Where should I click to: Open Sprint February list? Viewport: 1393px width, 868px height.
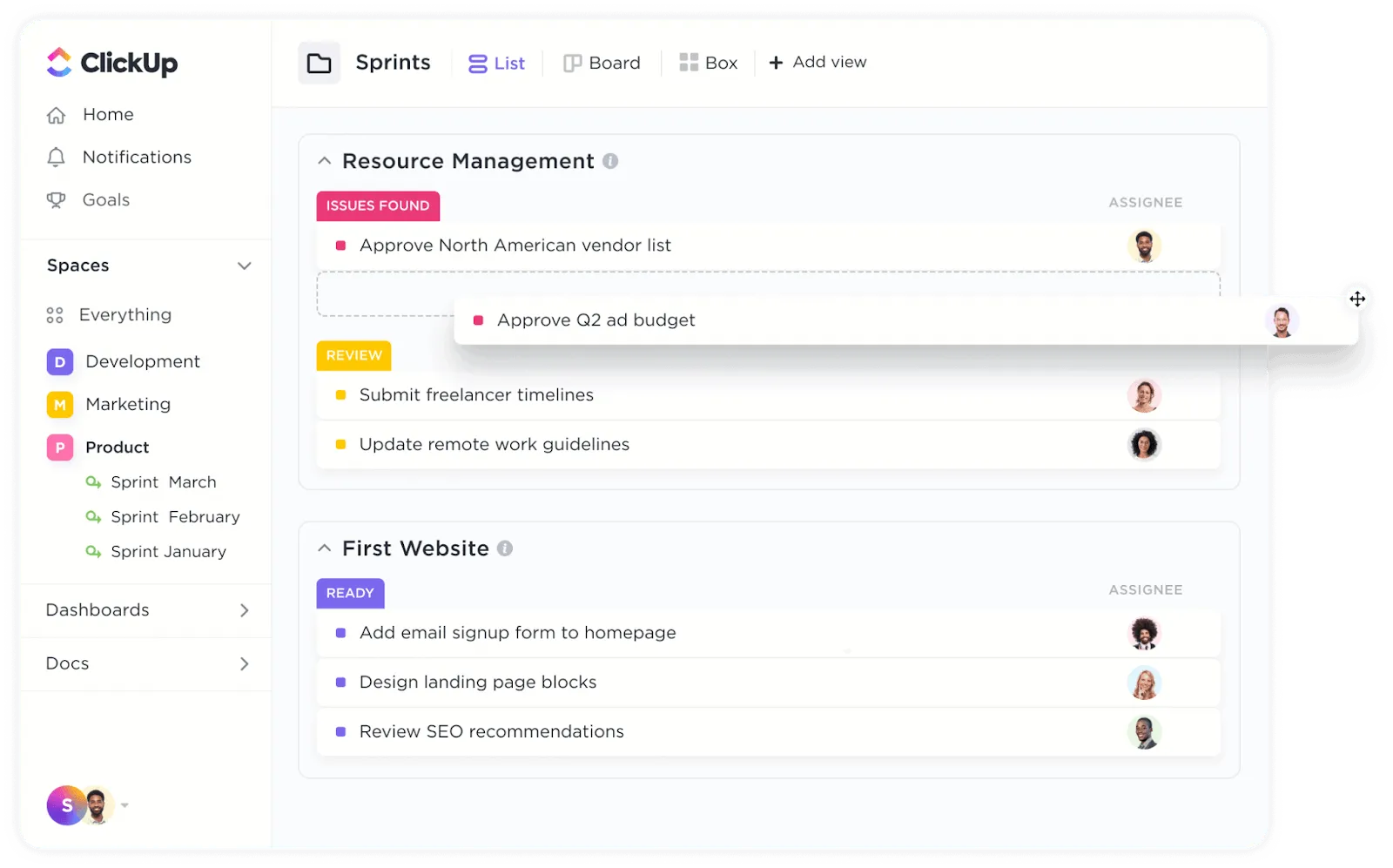pos(175,517)
